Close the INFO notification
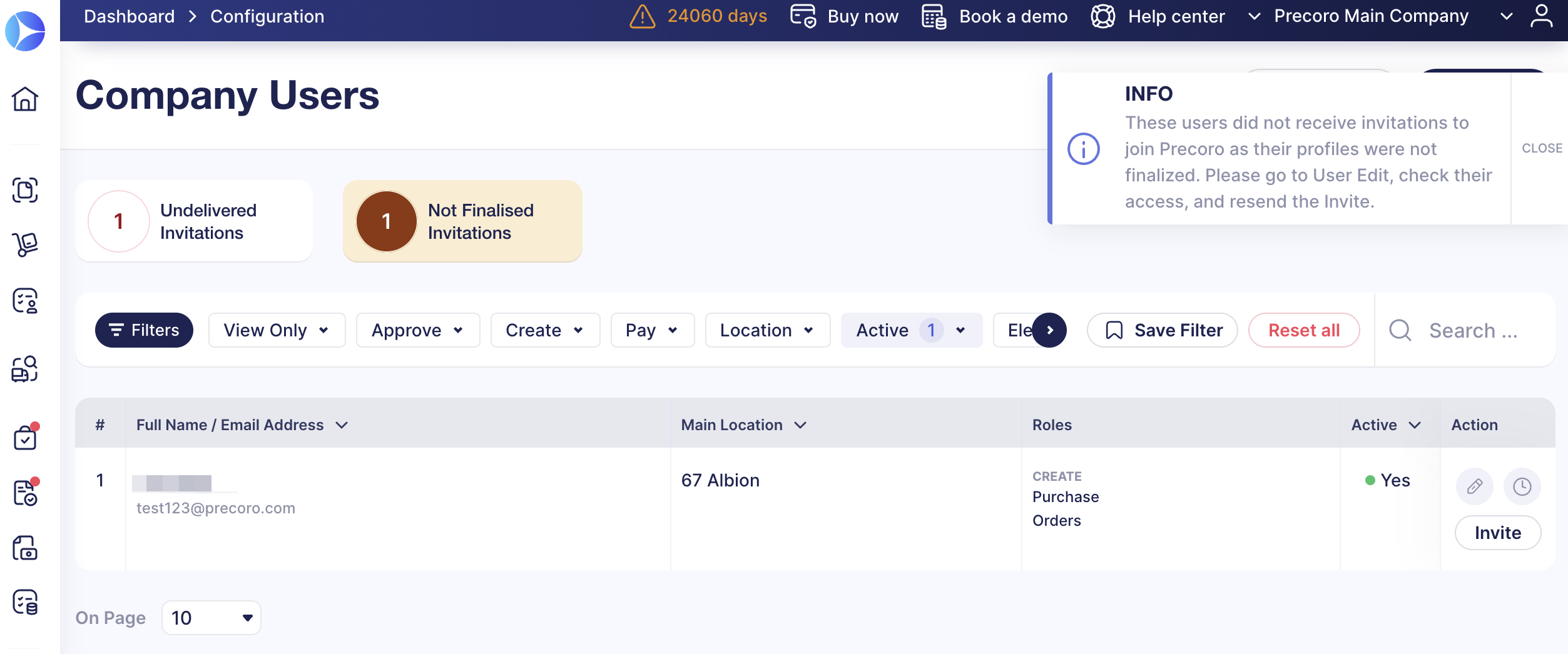The width and height of the screenshot is (1568, 654). pyautogui.click(x=1542, y=148)
